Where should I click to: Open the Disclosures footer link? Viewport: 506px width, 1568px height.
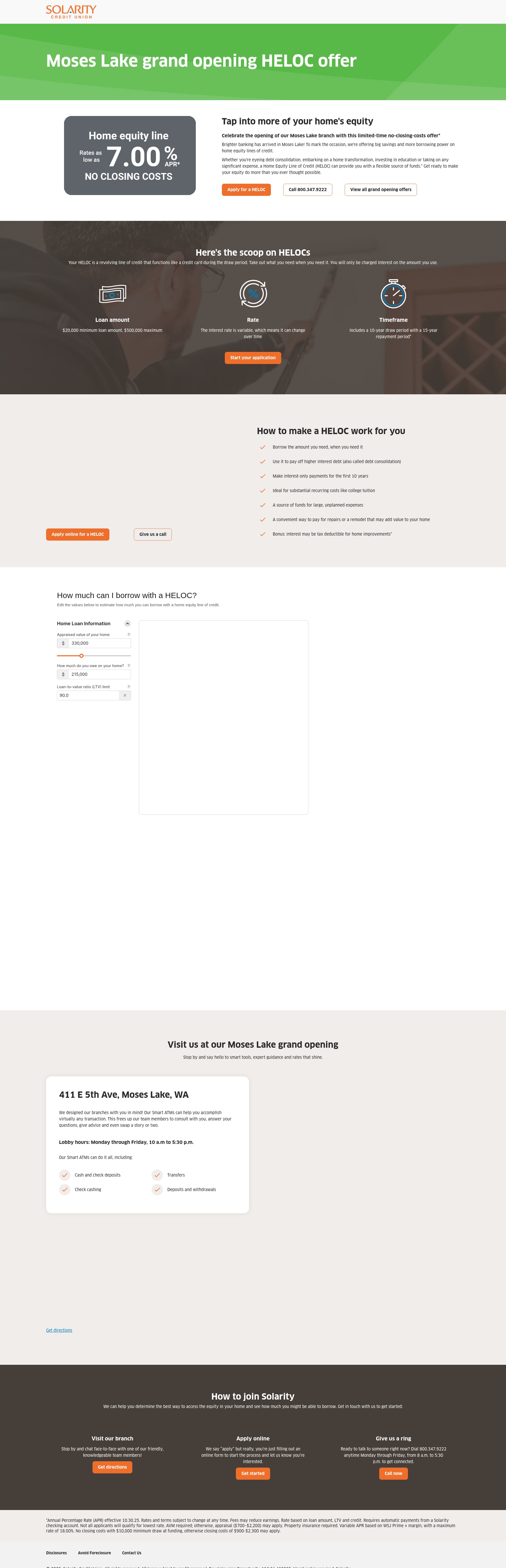coord(57,1553)
